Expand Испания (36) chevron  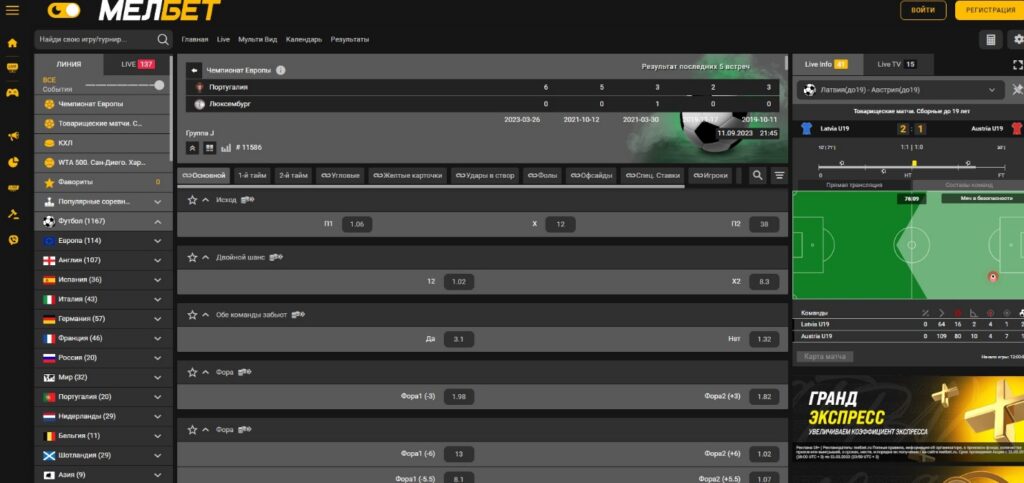coord(157,280)
